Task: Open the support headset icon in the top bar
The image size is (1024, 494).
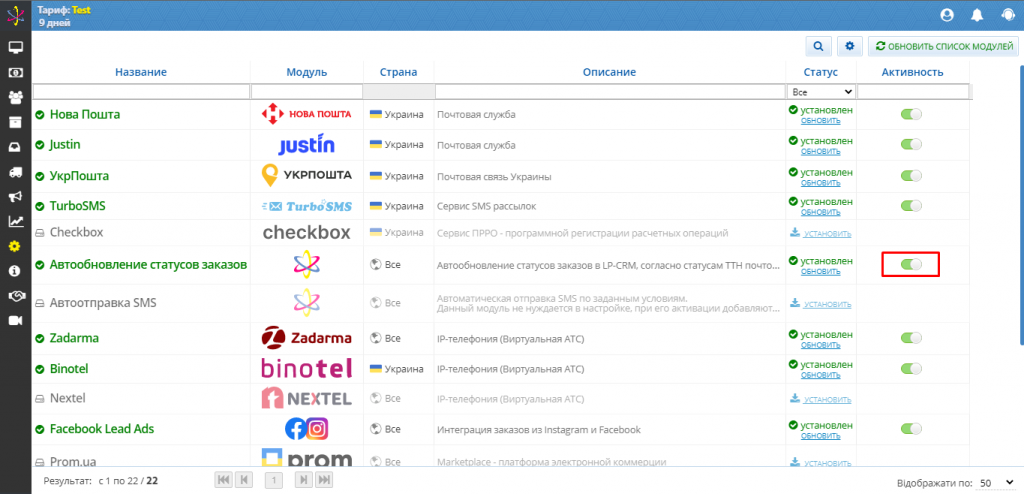Action: click(x=1007, y=16)
